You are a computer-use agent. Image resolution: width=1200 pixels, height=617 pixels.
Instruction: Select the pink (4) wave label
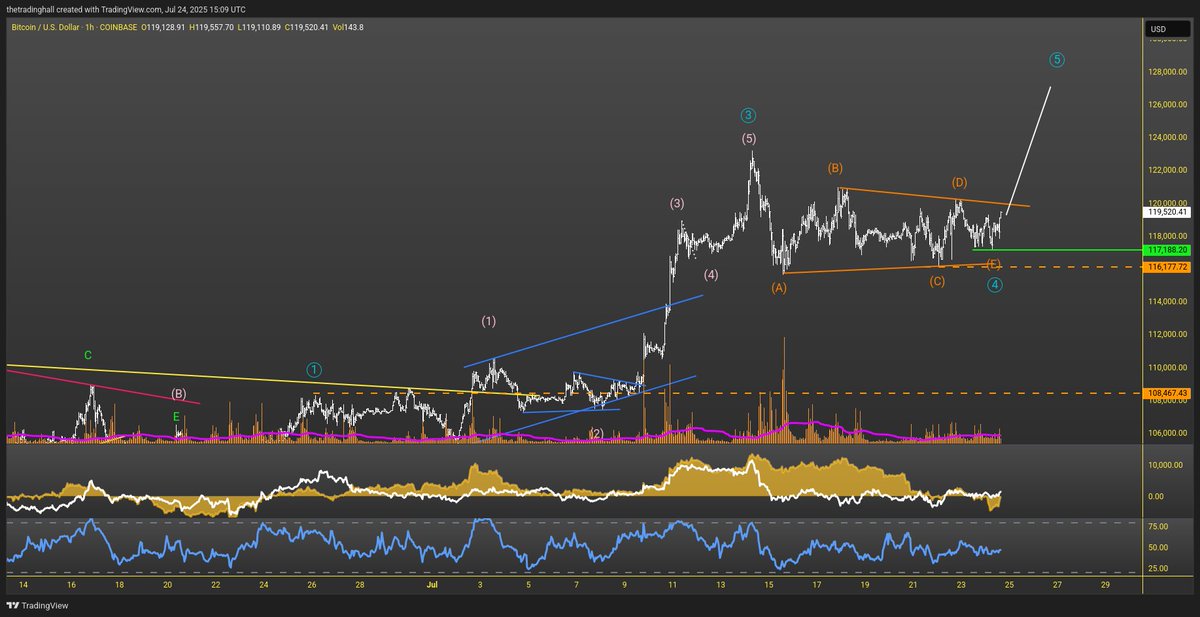pyautogui.click(x=710, y=274)
